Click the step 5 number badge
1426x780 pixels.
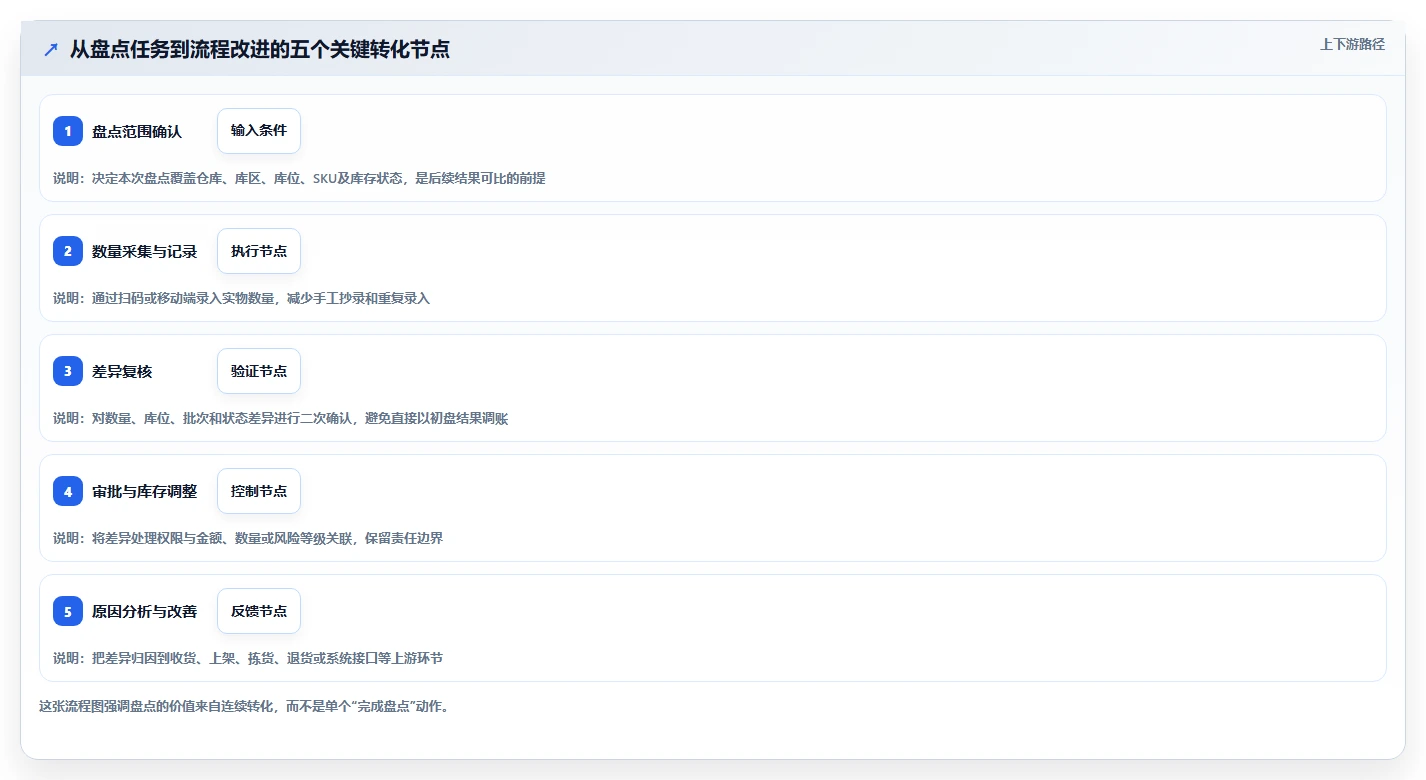click(68, 611)
